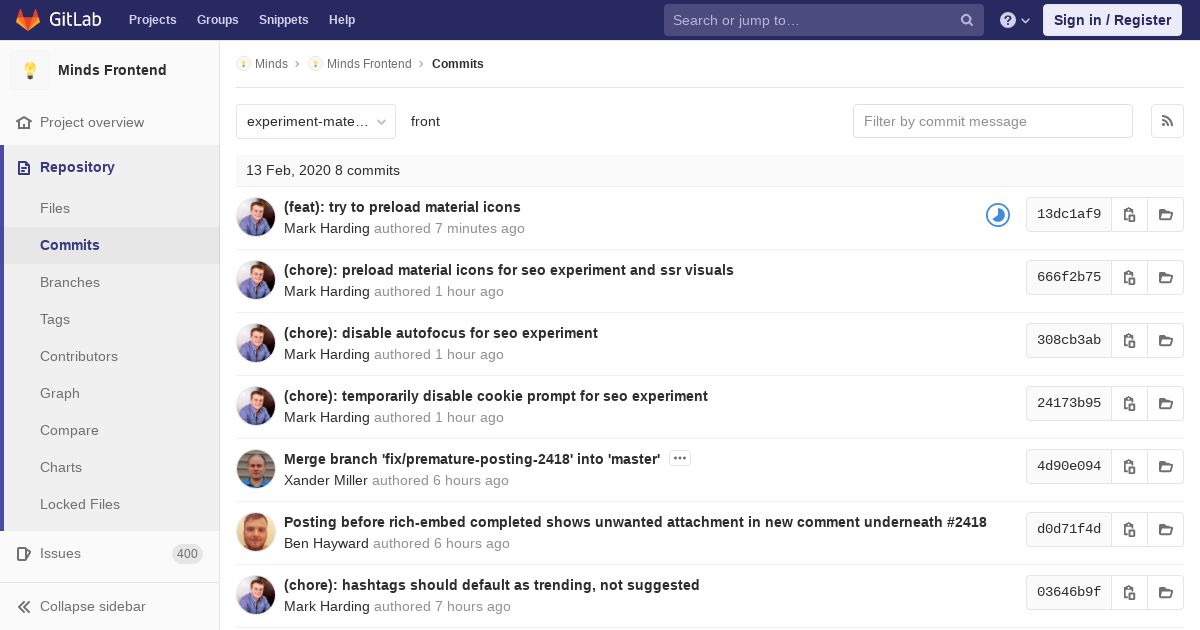Screen dimensions: 1200x630
Task: Open the experiment-mate branch selector dropdown
Action: (316, 121)
